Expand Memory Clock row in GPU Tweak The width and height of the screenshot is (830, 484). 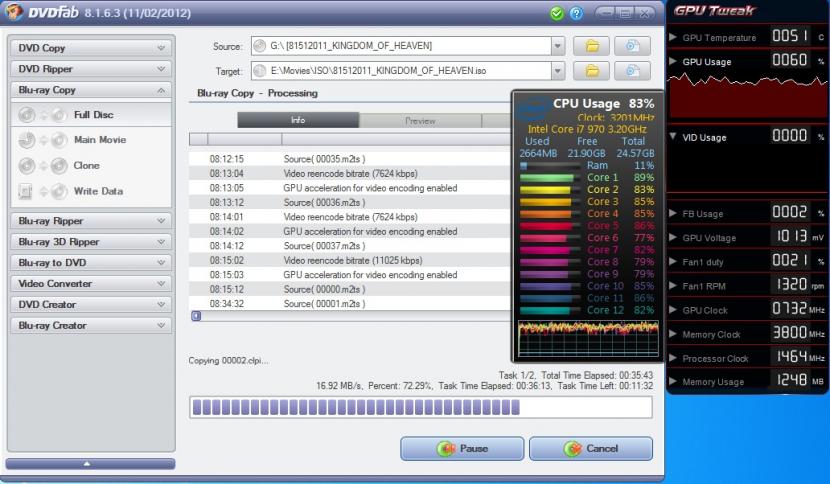pos(673,334)
